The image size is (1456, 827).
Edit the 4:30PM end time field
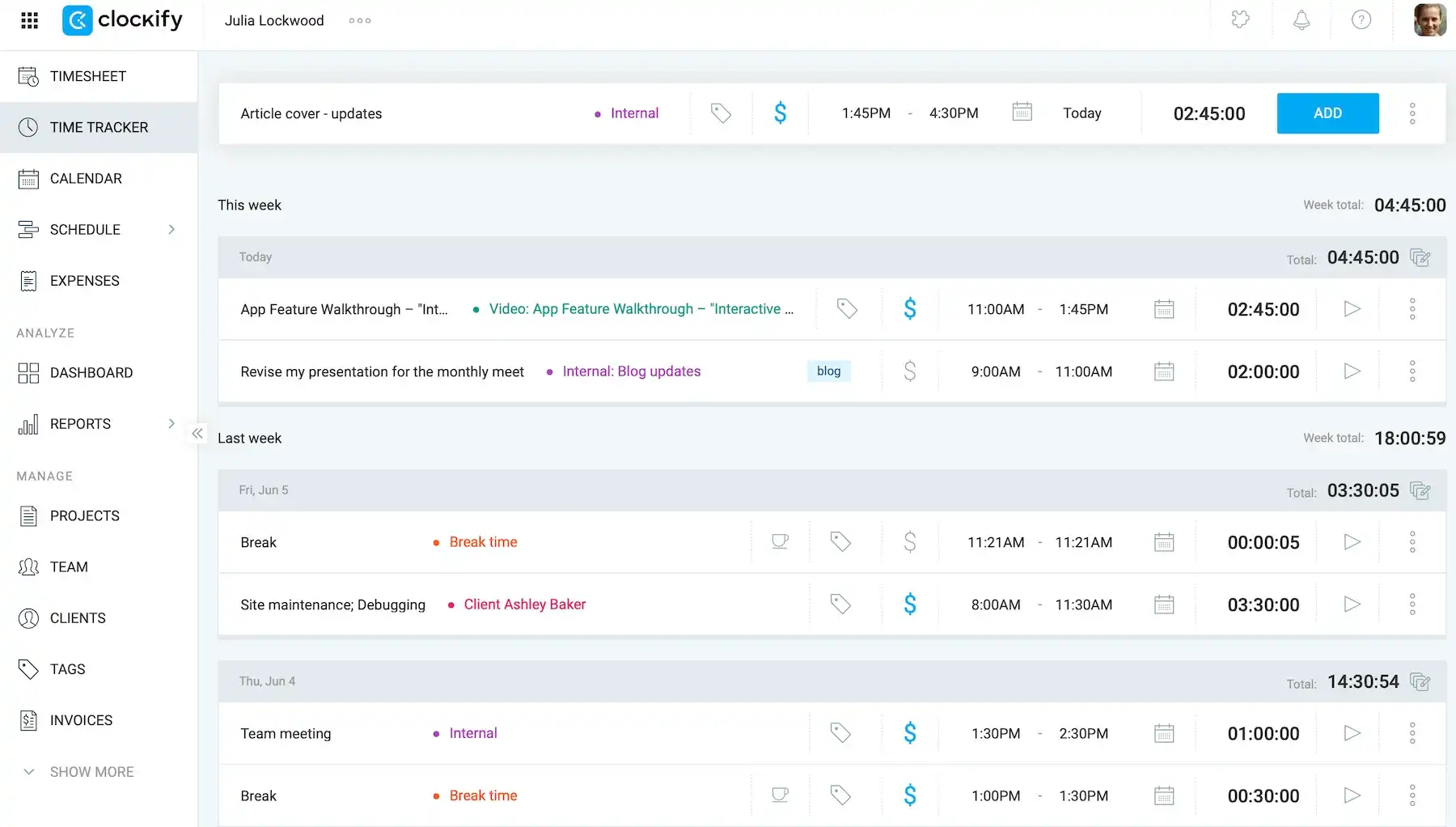click(x=954, y=113)
